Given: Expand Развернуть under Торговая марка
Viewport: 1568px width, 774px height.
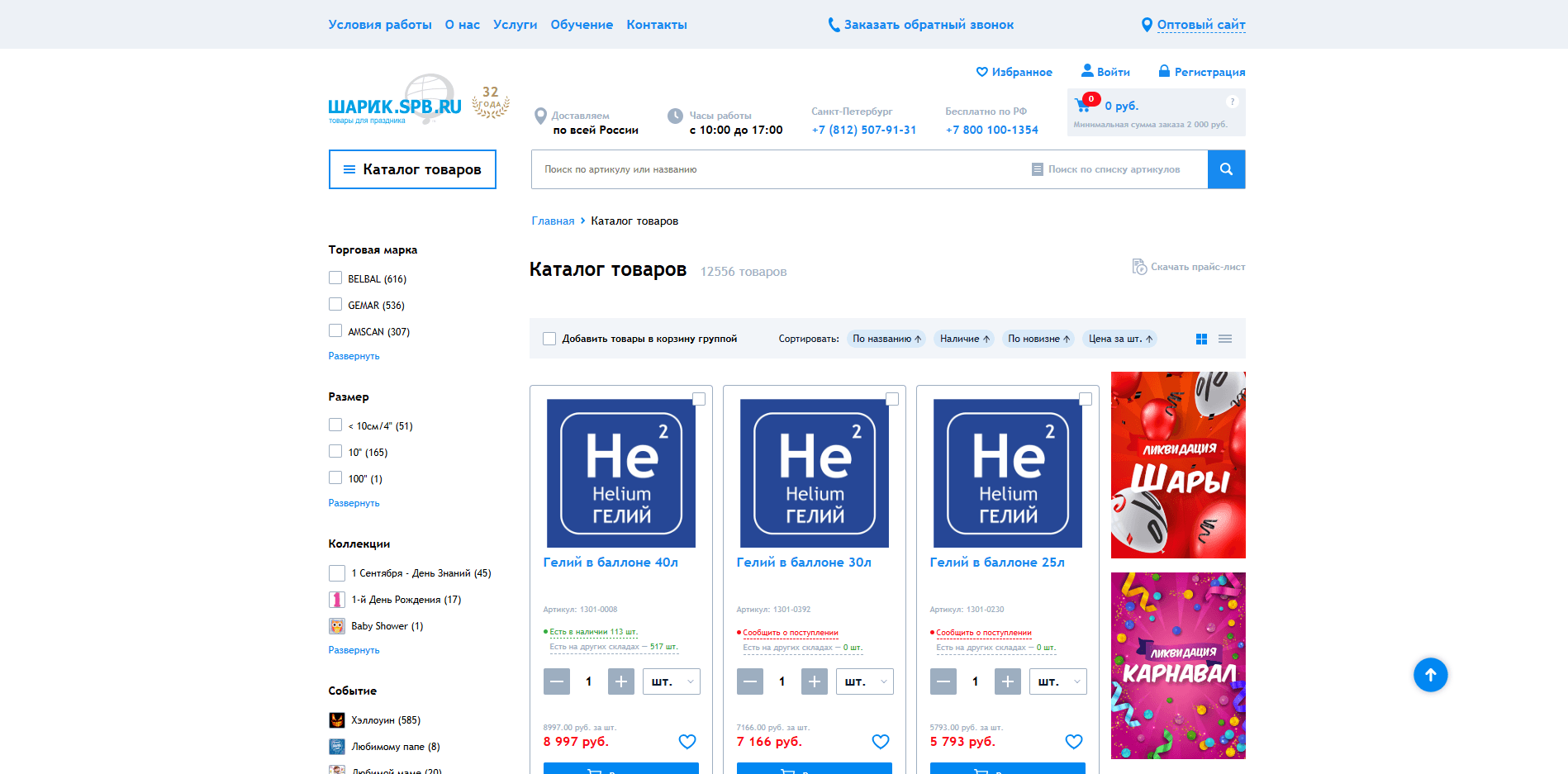Looking at the screenshot, I should coord(354,355).
